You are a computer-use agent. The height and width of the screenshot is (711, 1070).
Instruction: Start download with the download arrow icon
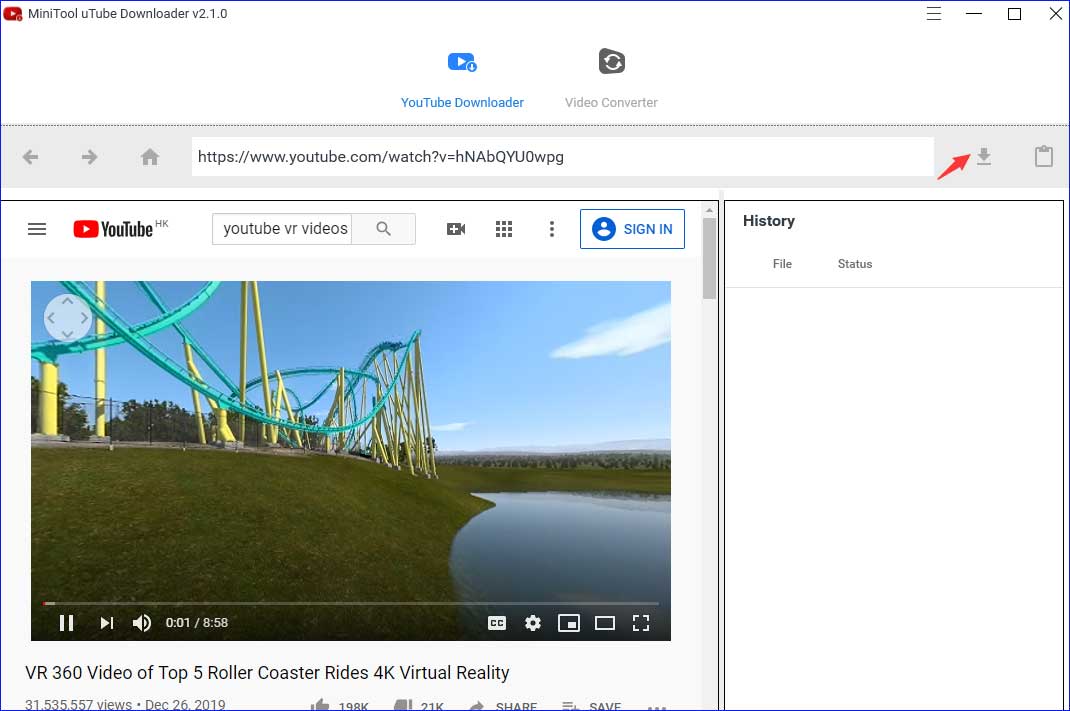[984, 157]
